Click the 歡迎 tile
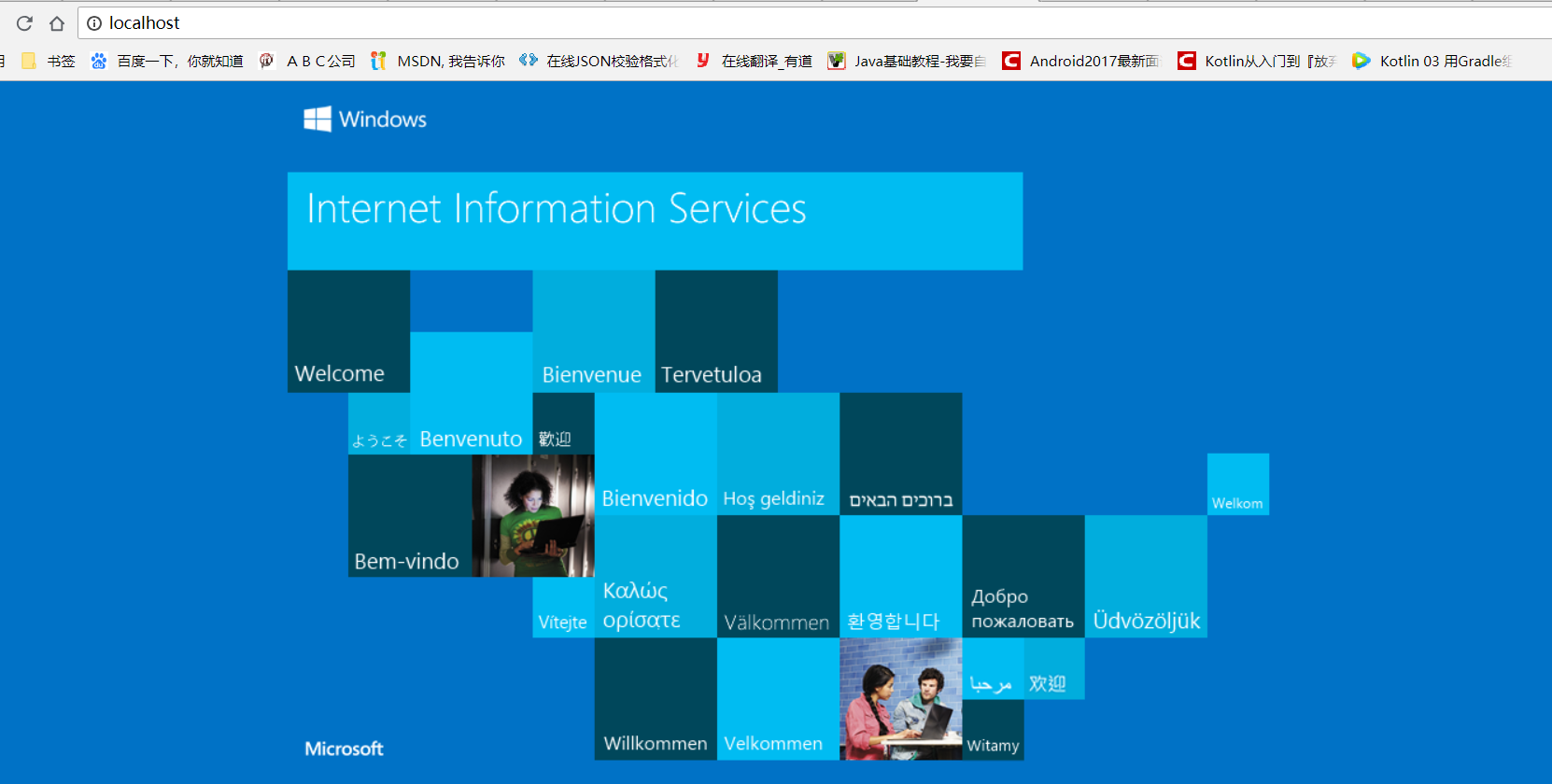 563,424
